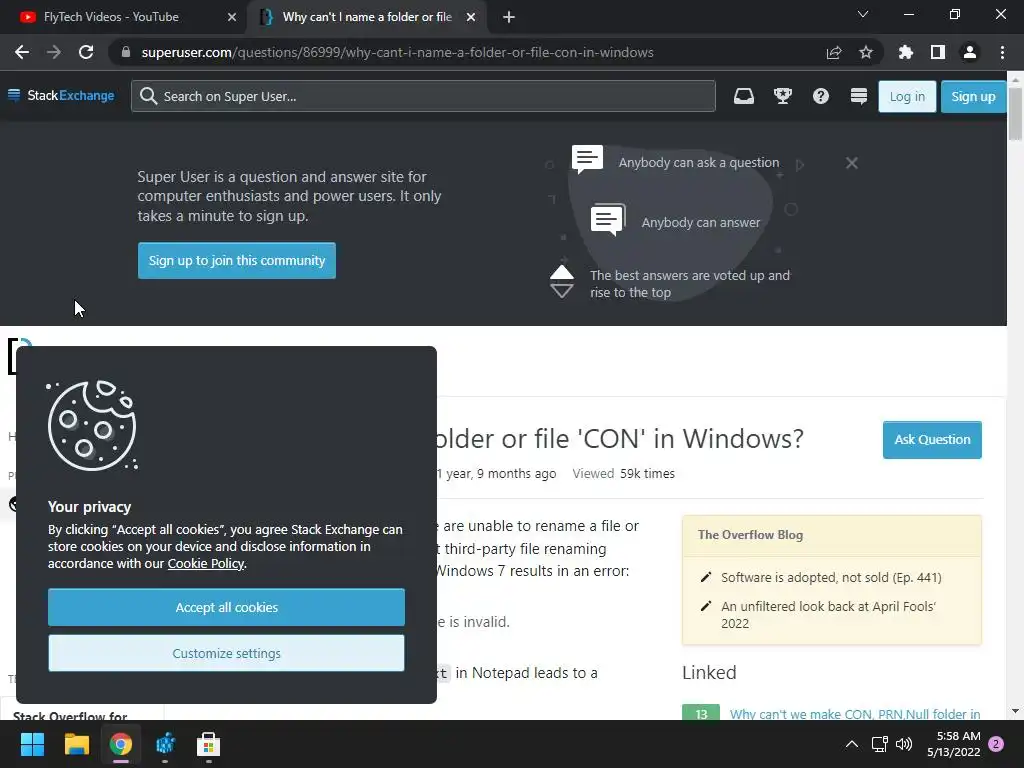This screenshot has height=768, width=1024.
Task: Open the network display tray icon
Action: (879, 744)
